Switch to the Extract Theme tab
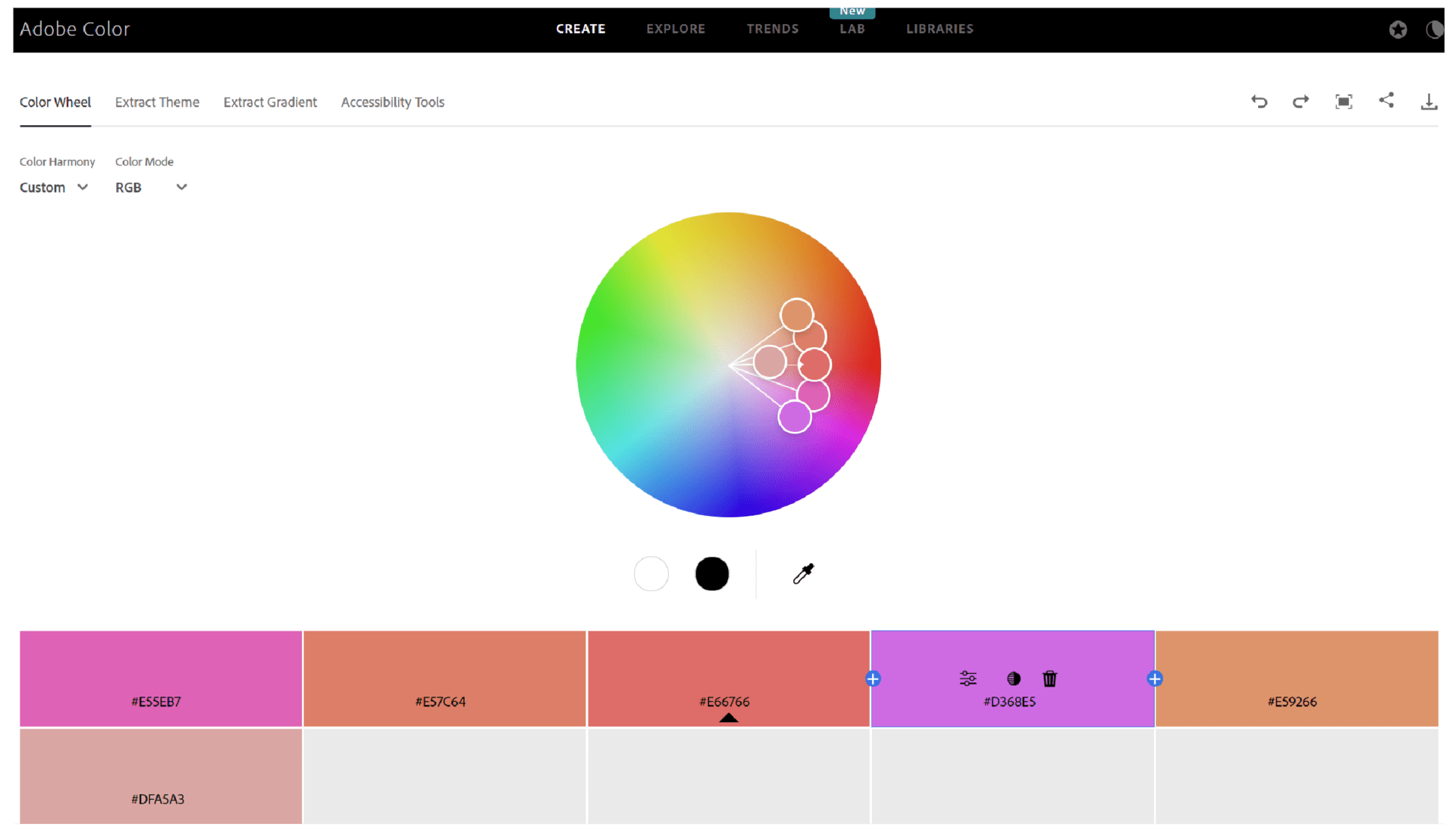Viewport: 1456px width, 830px height. pyautogui.click(x=157, y=102)
